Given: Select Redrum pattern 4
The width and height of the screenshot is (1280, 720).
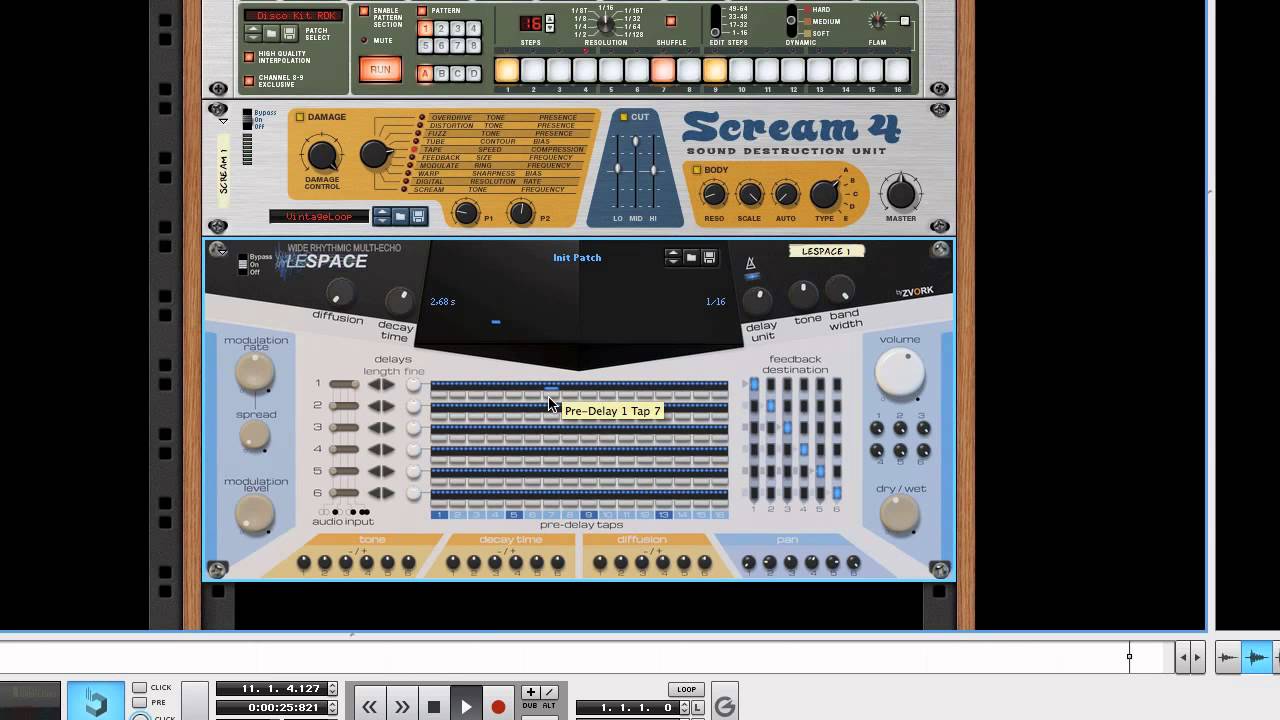Looking at the screenshot, I should coord(473,29).
